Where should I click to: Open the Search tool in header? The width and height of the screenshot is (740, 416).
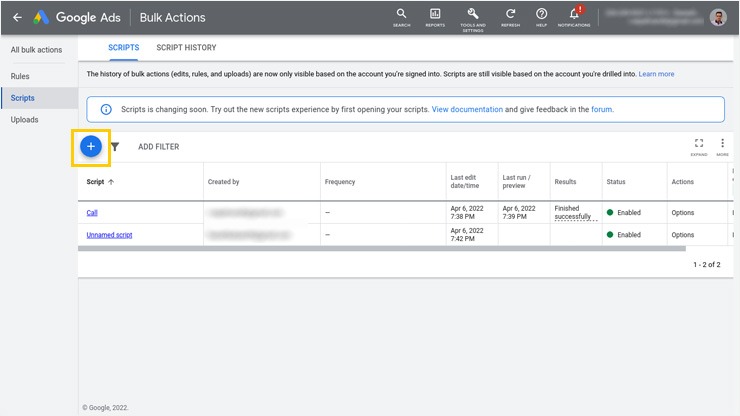[x=401, y=15]
